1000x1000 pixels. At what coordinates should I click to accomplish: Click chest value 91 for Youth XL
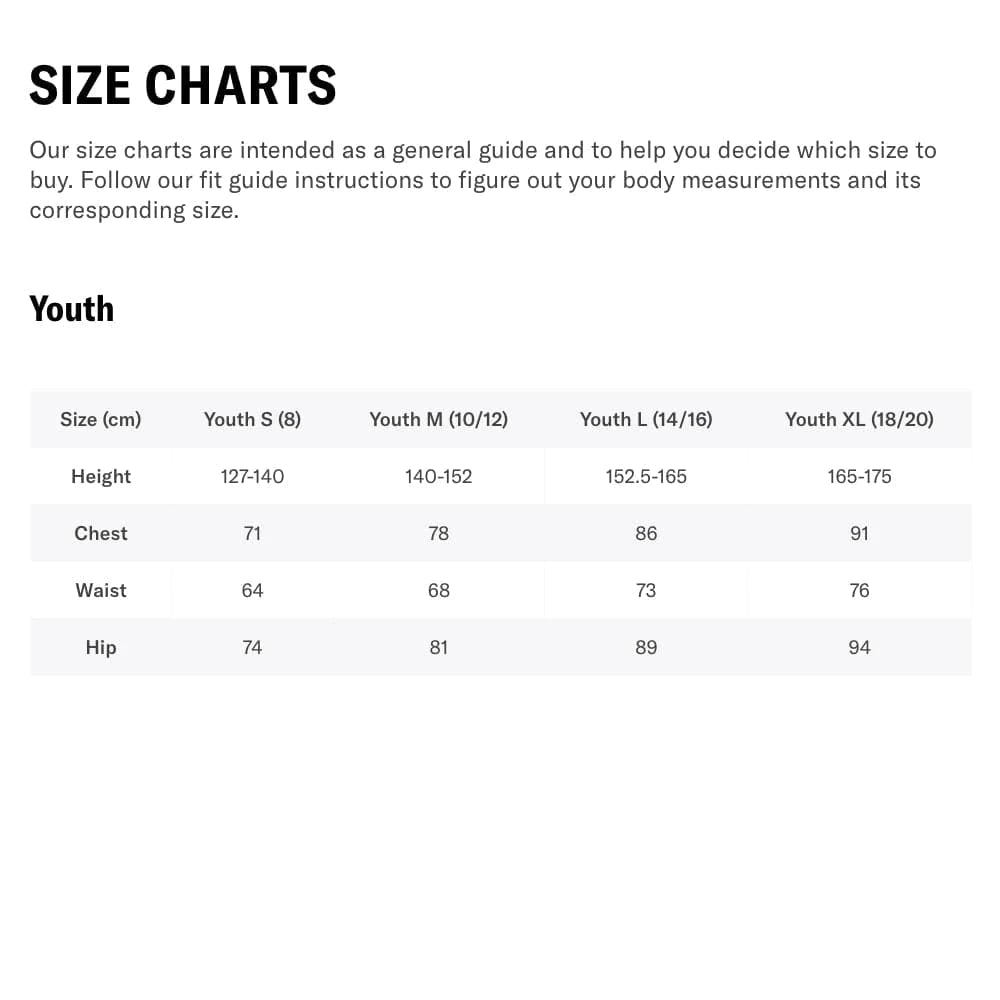pyautogui.click(x=859, y=533)
